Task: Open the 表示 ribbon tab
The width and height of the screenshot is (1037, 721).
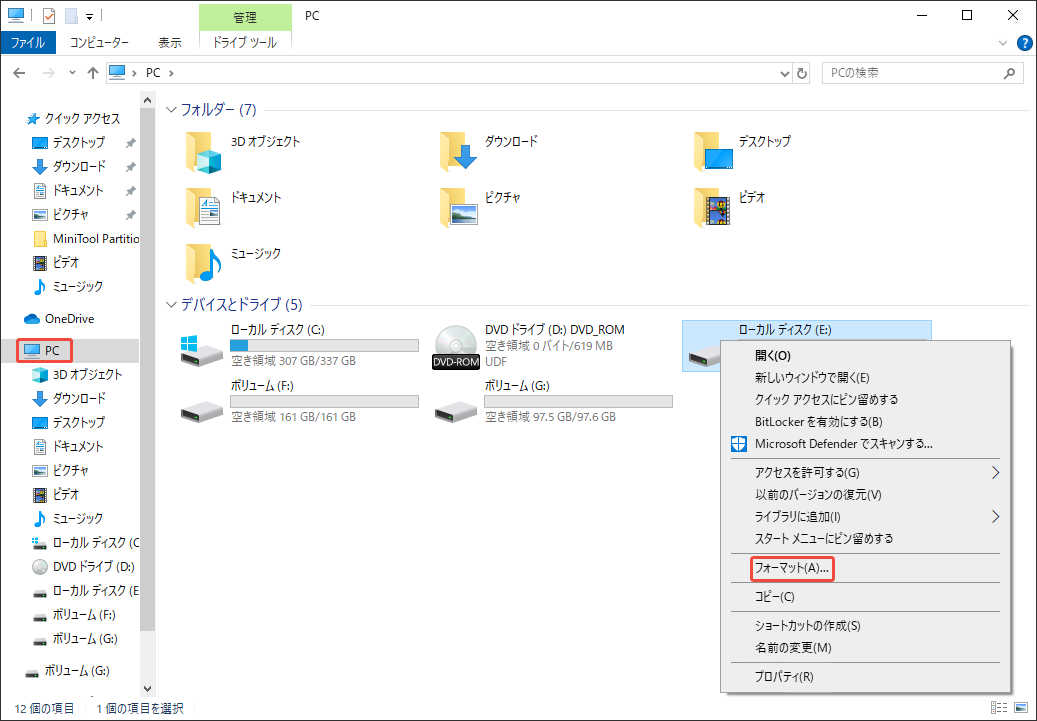Action: point(169,42)
